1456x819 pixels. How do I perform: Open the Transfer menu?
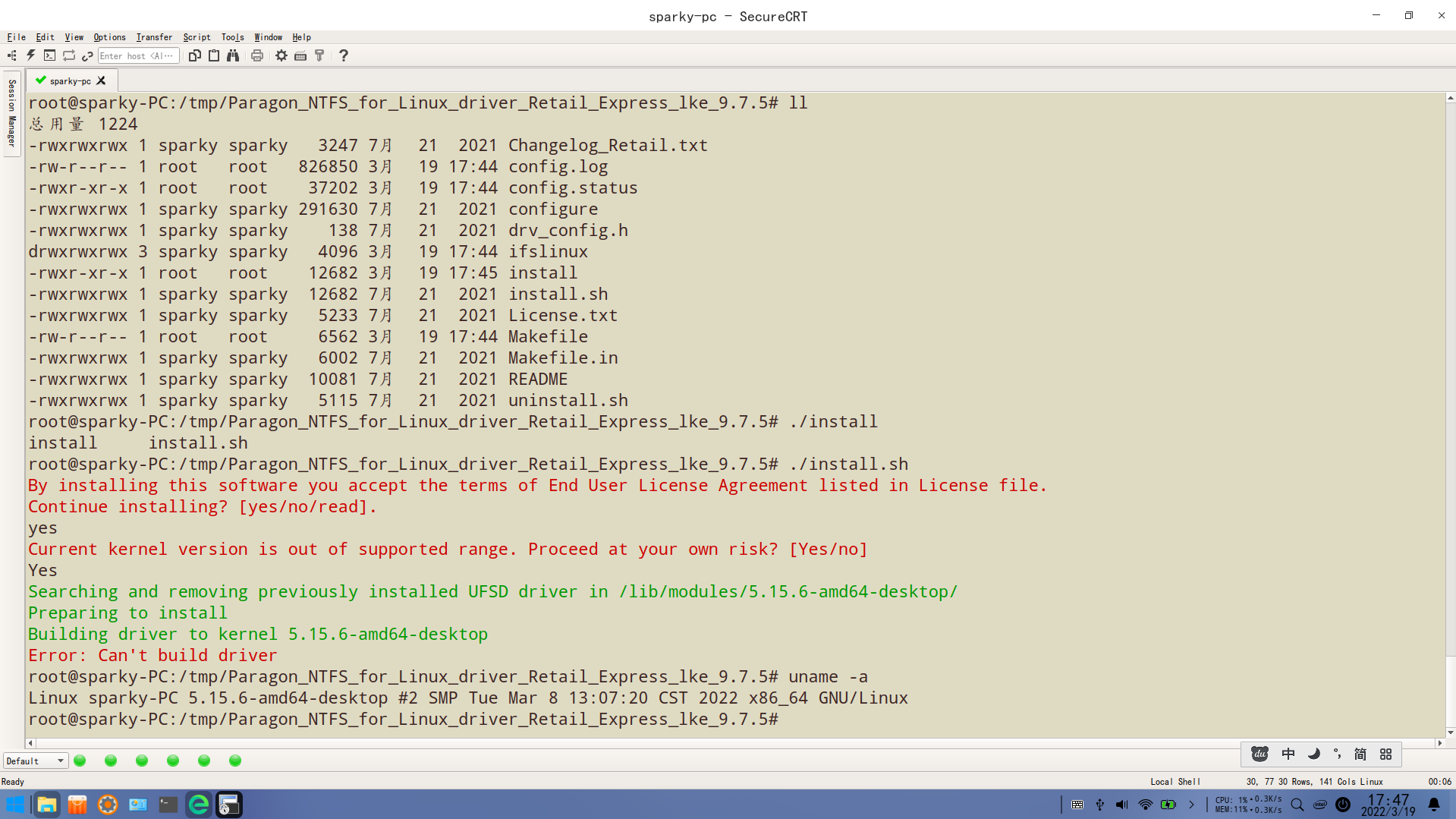pos(154,37)
